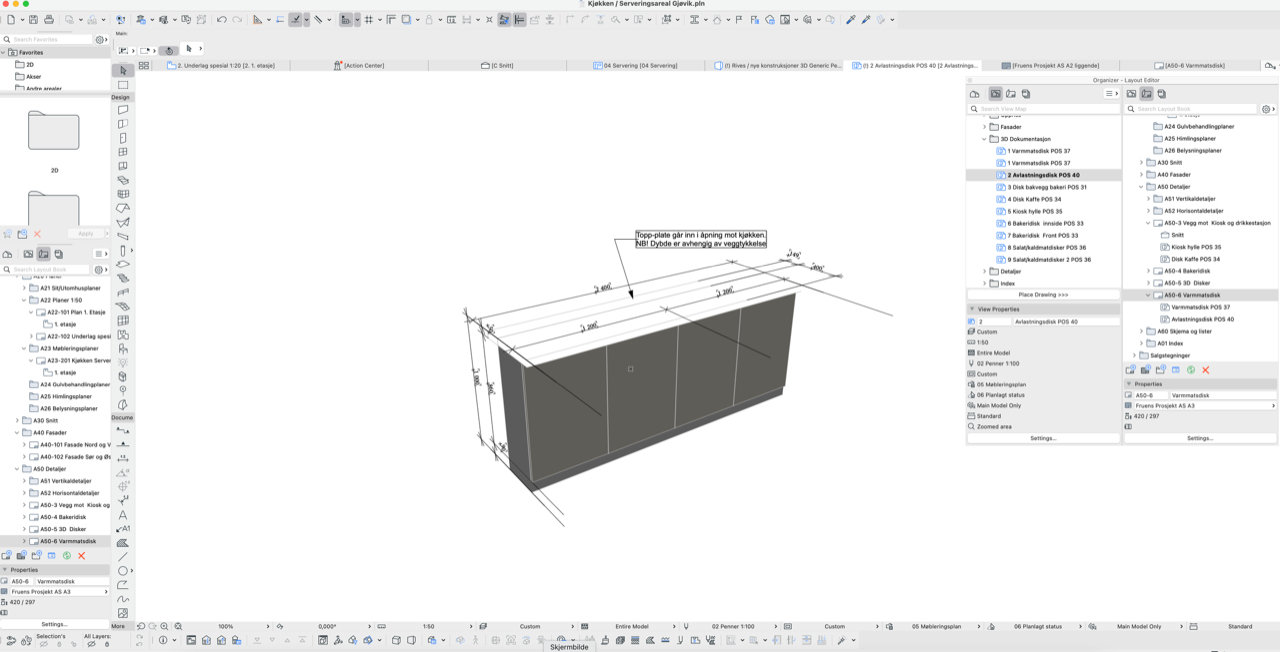Viewport: 1280px width, 652px height.
Task: Collapse the 3D Dokumentasjon folder in View Map
Action: pos(985,139)
